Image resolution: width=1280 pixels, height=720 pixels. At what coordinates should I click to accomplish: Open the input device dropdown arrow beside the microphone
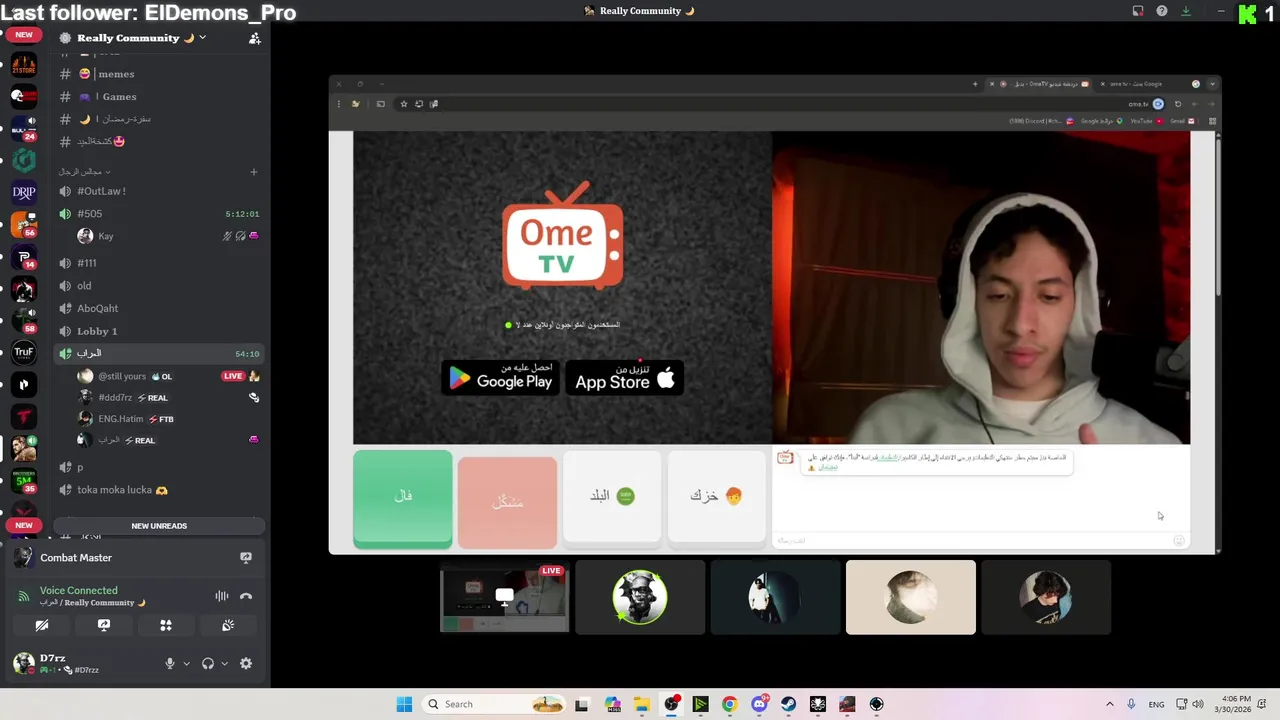(186, 664)
